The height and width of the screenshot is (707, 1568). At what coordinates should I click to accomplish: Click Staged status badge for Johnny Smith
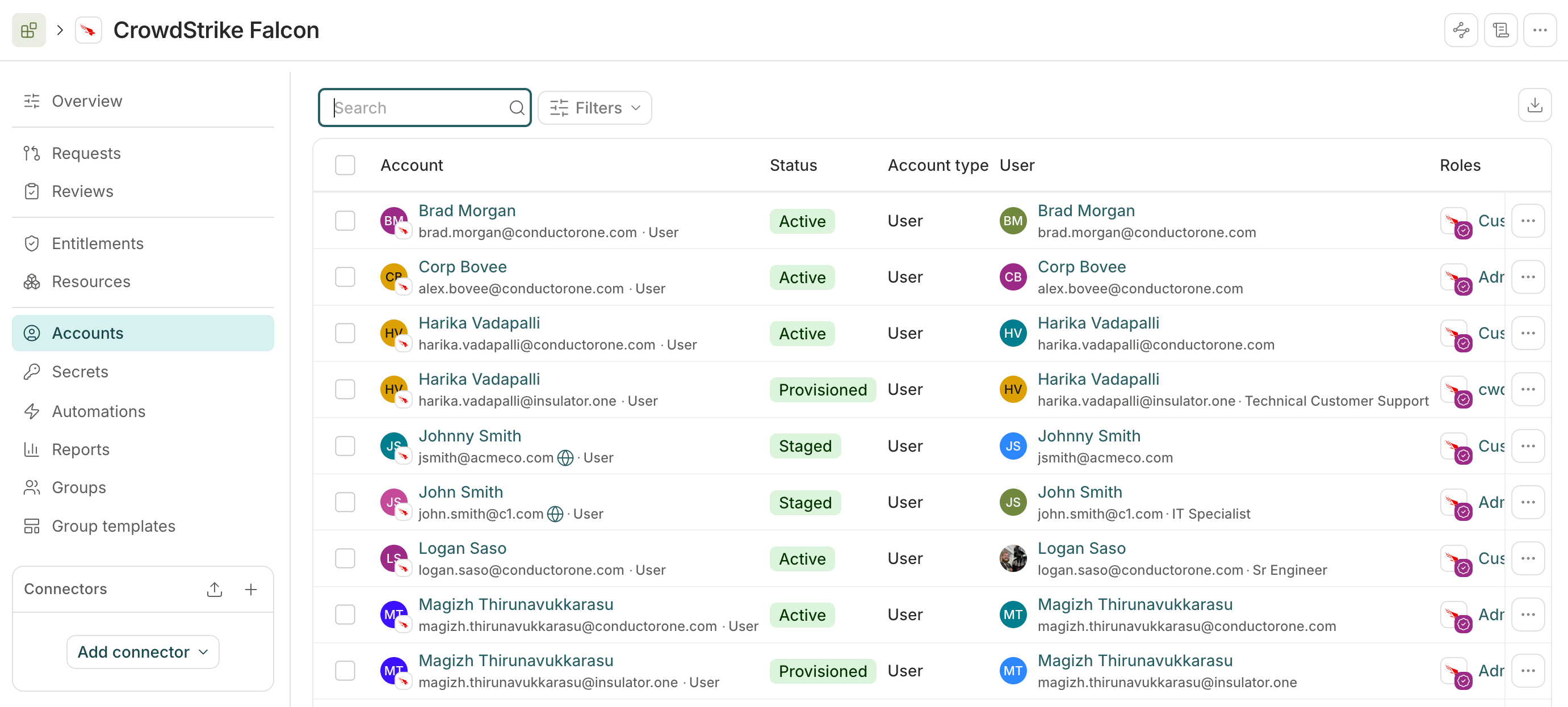coord(804,446)
